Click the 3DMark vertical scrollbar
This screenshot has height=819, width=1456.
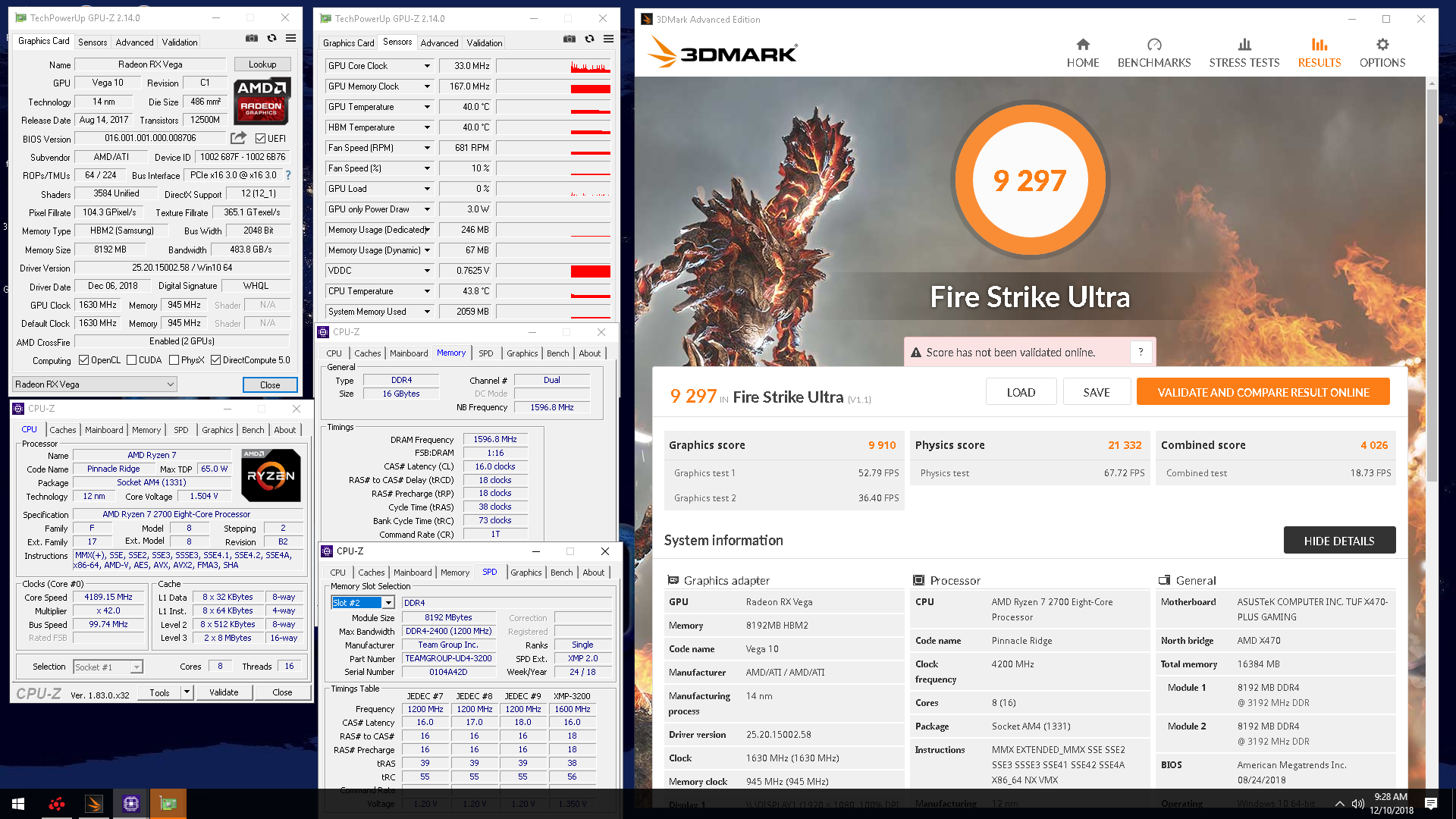tap(1432, 284)
